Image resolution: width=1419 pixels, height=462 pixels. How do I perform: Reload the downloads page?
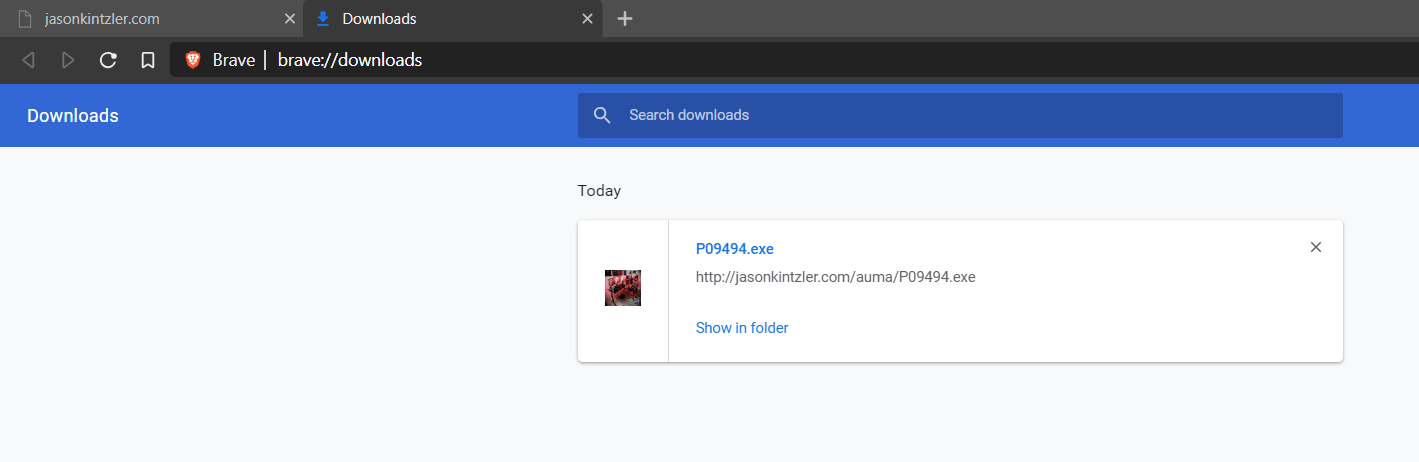(108, 60)
